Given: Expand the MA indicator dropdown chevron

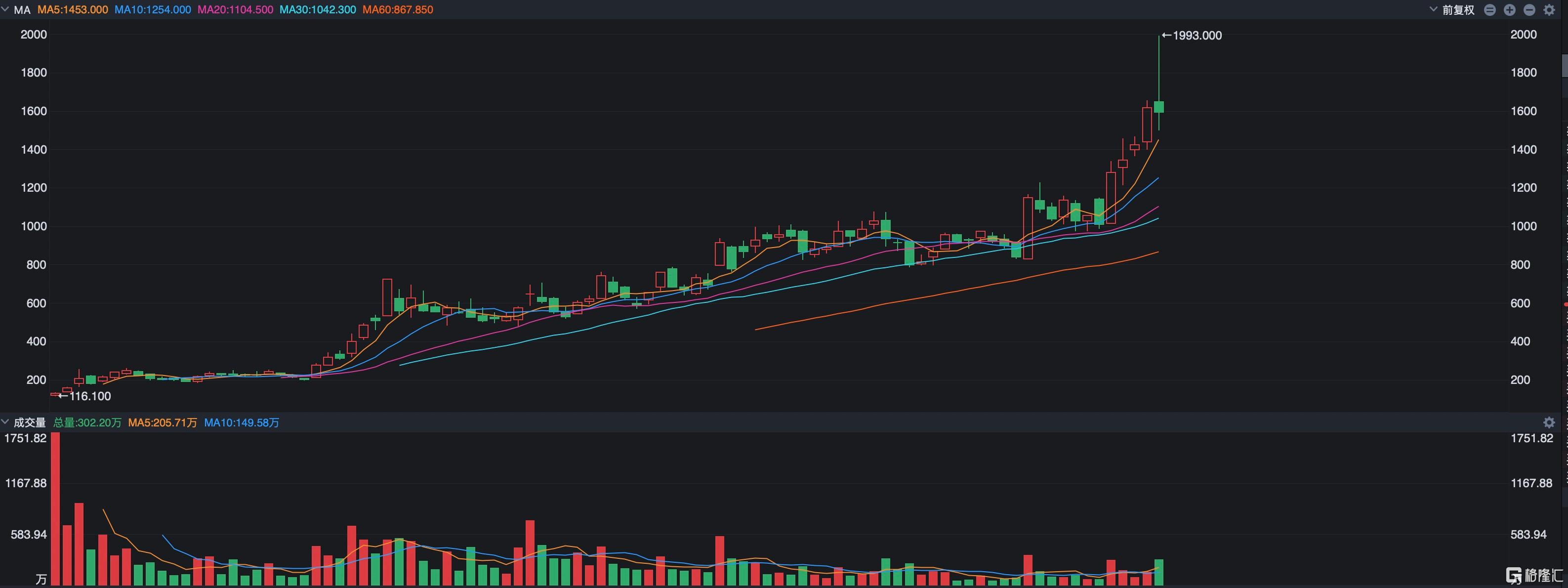Looking at the screenshot, I should [5, 9].
